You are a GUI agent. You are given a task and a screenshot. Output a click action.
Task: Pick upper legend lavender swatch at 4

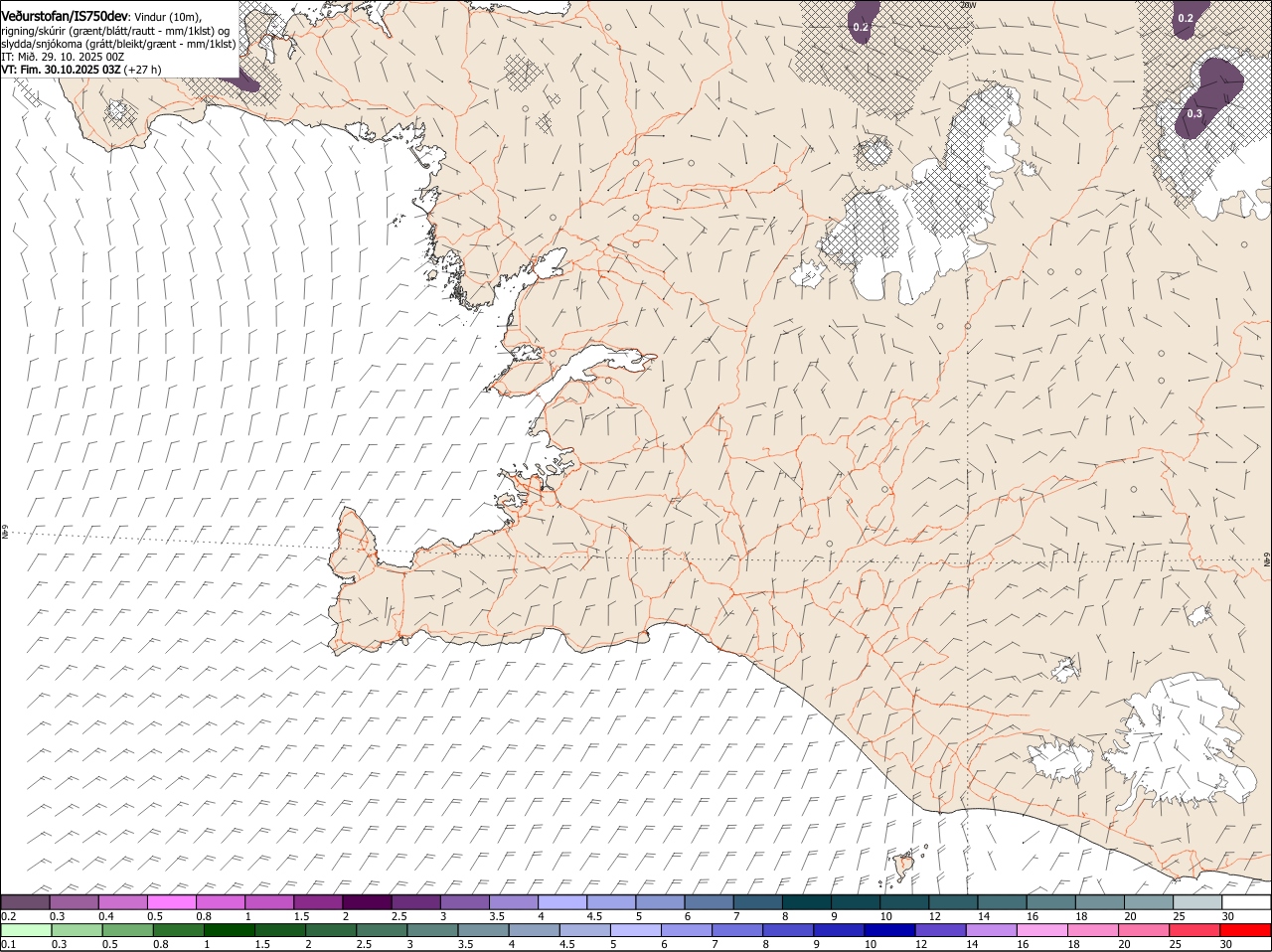(x=562, y=902)
